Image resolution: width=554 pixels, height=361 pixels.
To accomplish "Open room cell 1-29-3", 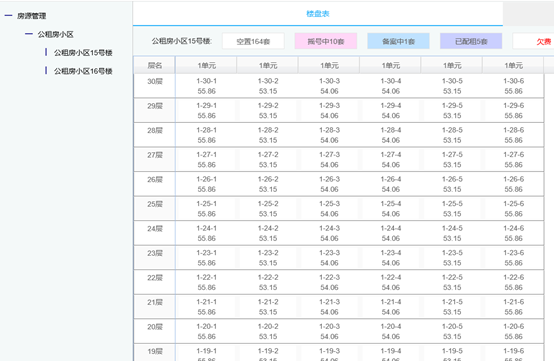I will (x=329, y=111).
